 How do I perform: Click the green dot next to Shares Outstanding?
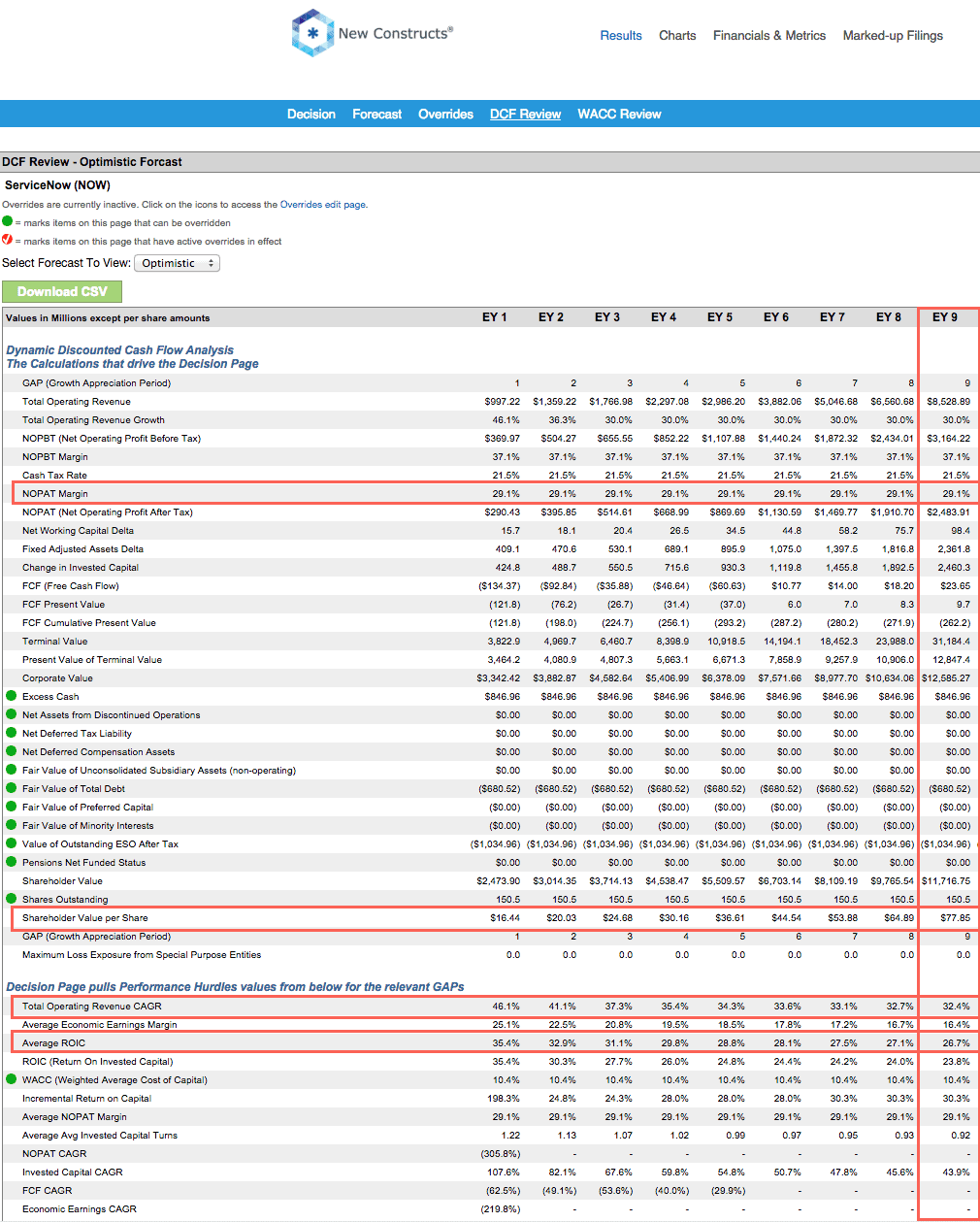(11, 899)
